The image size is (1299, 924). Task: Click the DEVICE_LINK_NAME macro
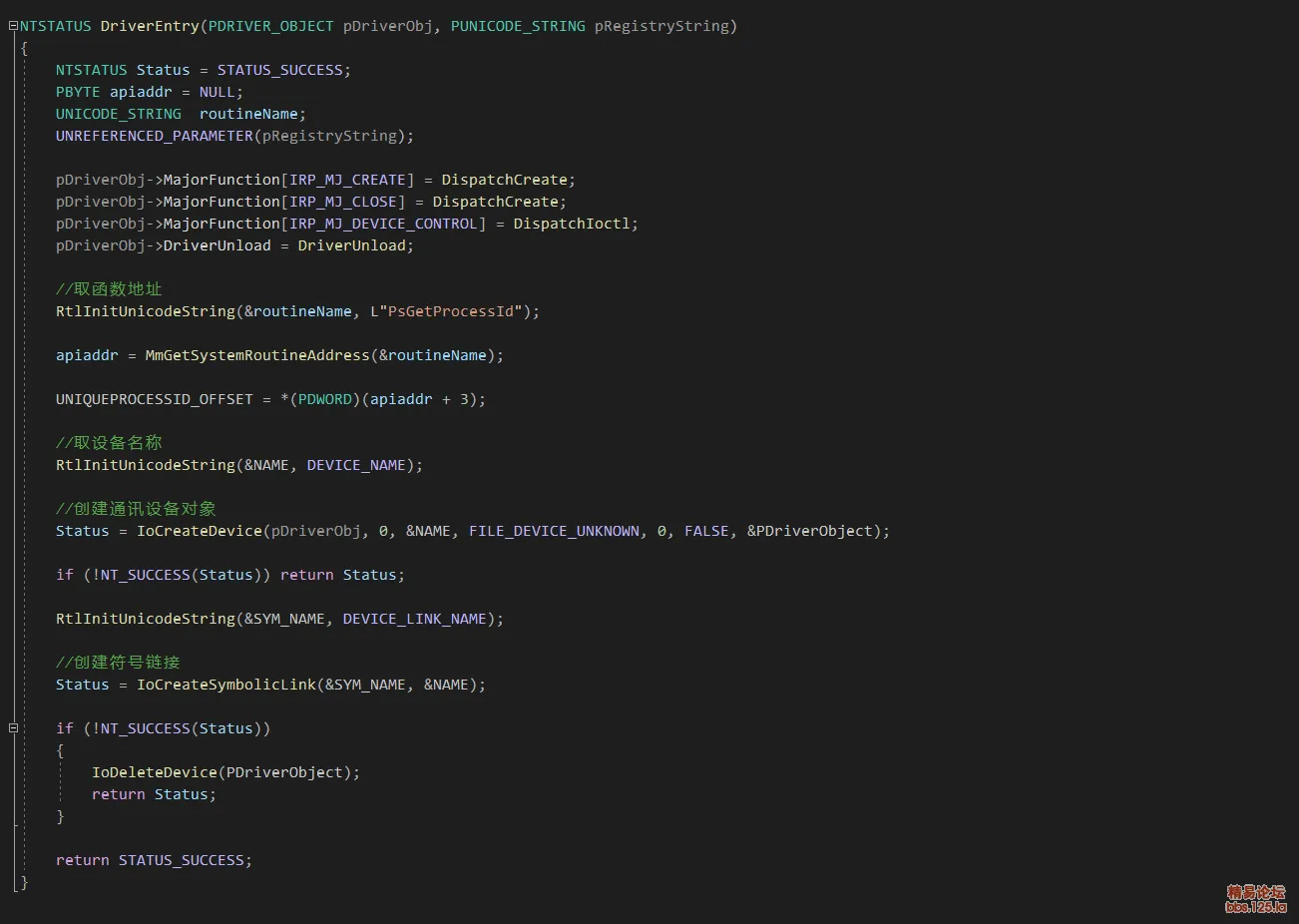tap(414, 619)
